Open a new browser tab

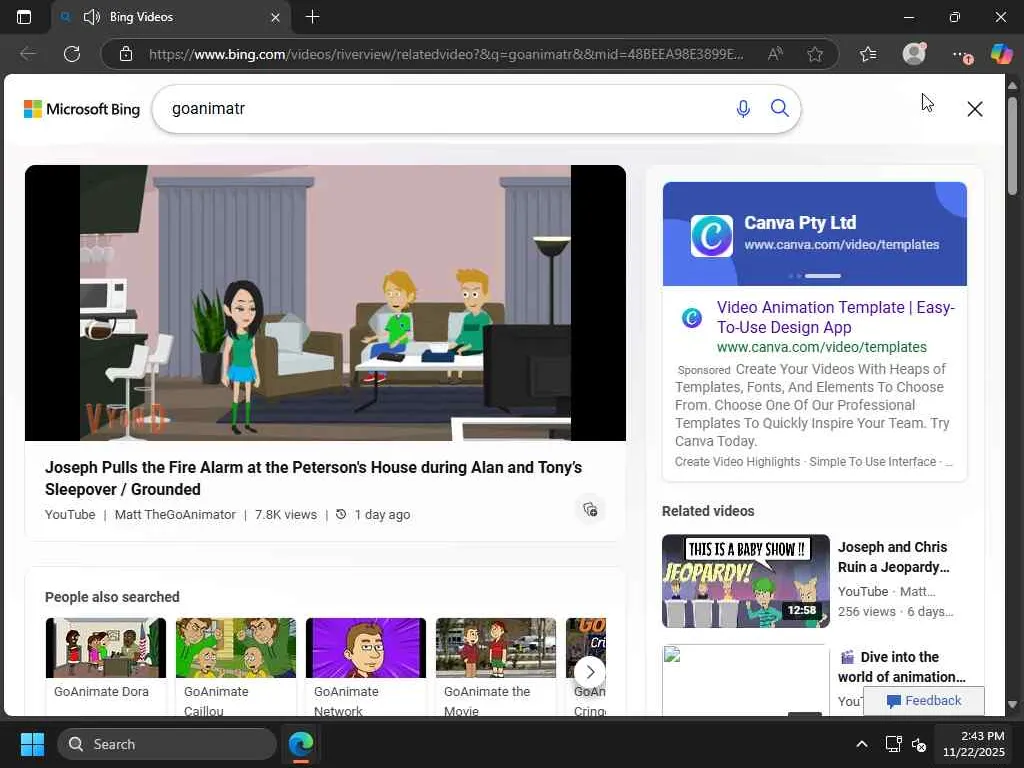312,17
